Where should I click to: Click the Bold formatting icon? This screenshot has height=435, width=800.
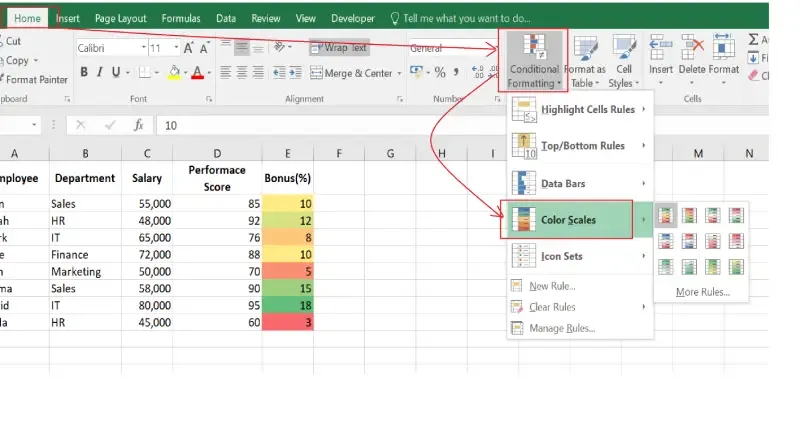coord(84,72)
